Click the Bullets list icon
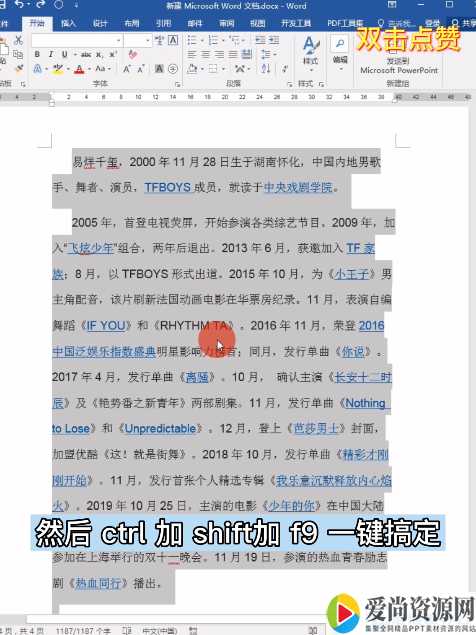 coord(192,40)
